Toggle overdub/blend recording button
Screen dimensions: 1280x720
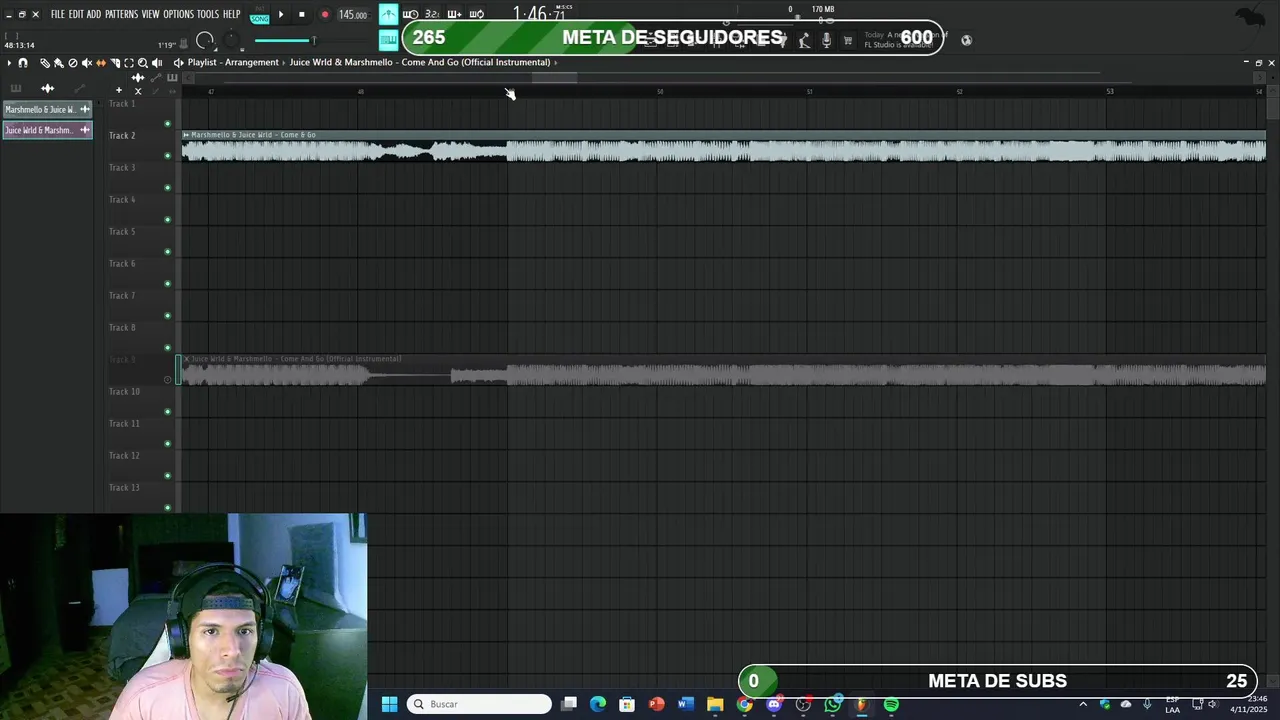tap(454, 14)
